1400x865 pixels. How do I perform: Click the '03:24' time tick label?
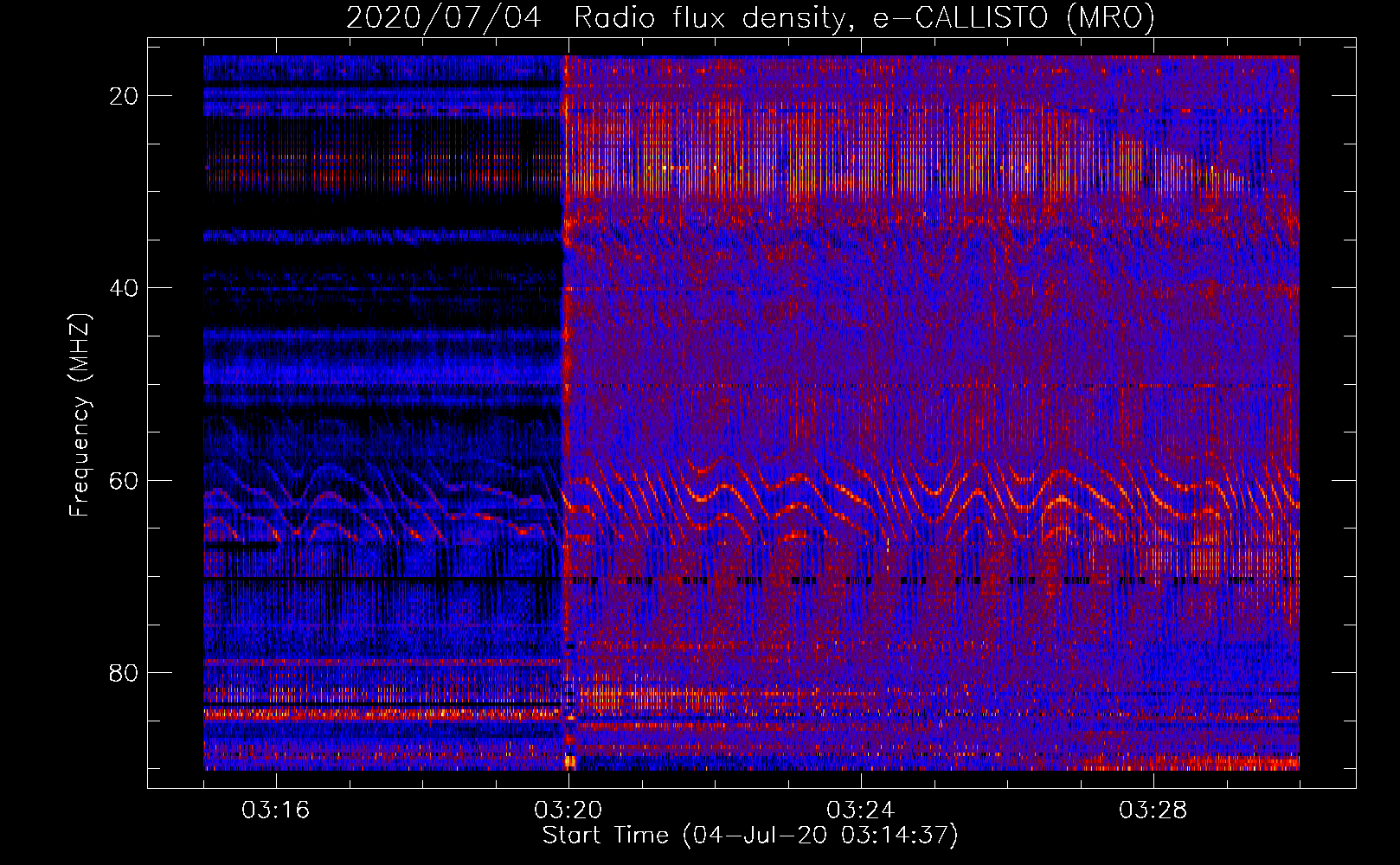click(860, 811)
